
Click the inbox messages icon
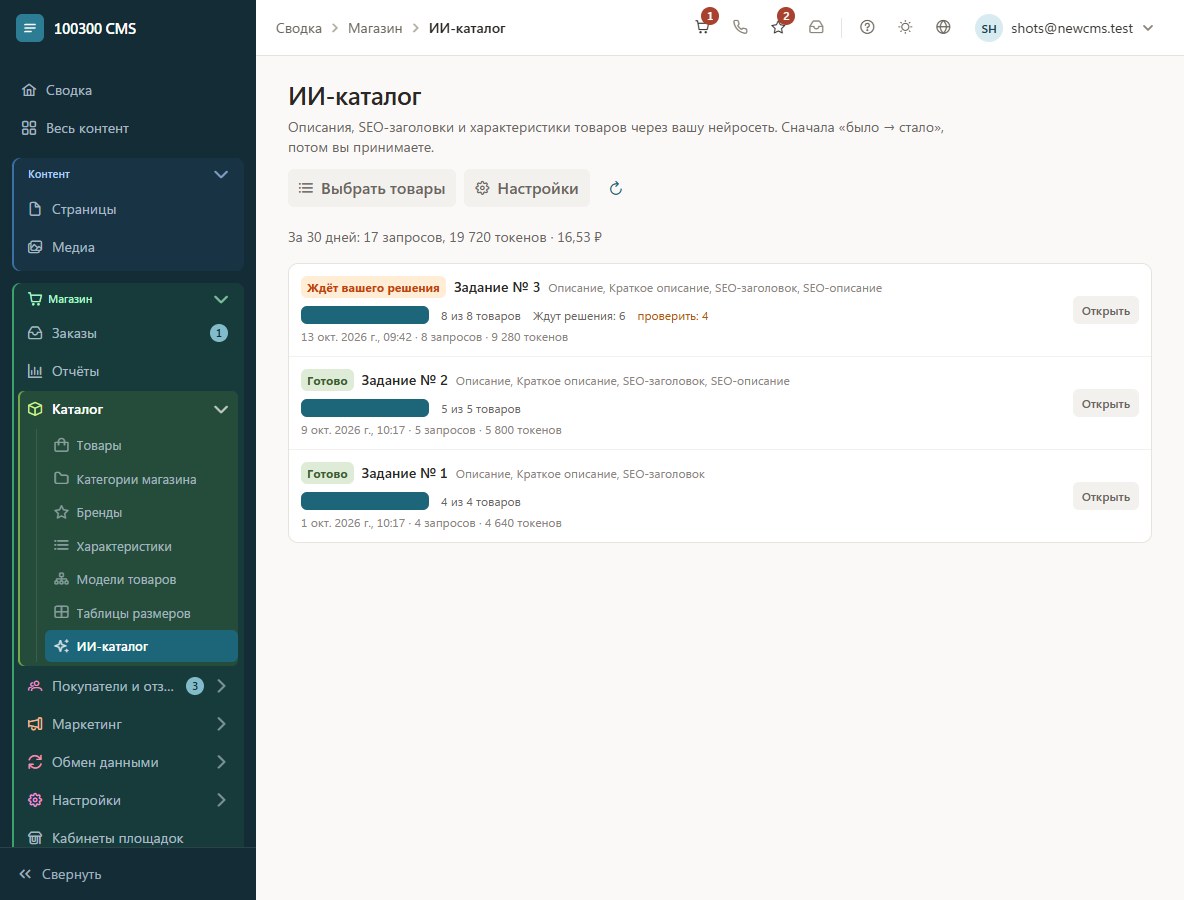point(816,28)
